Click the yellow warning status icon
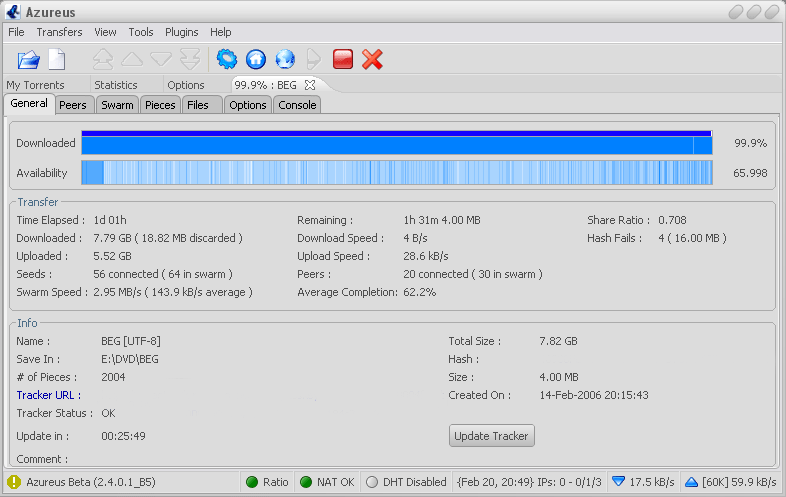Viewport: 786px width, 497px height. (14, 482)
